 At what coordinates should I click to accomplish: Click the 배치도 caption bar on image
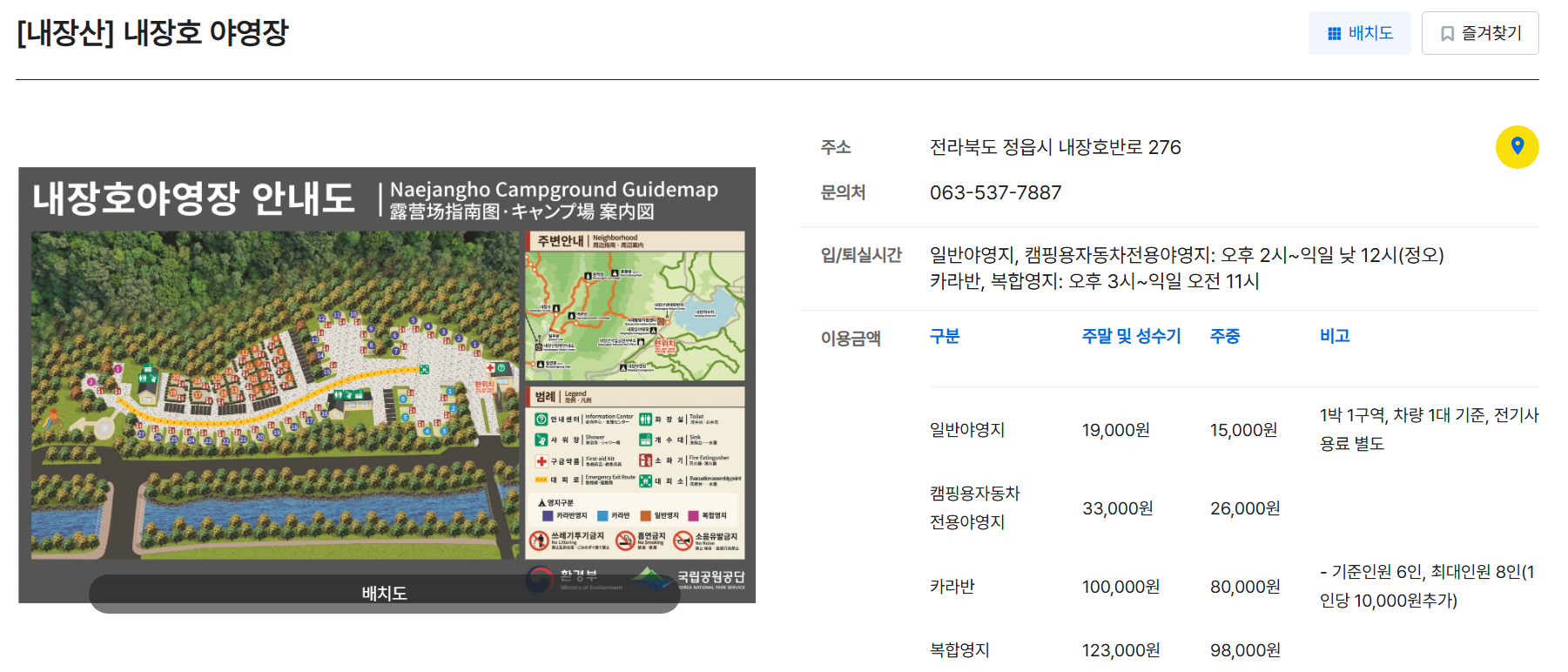tap(384, 594)
